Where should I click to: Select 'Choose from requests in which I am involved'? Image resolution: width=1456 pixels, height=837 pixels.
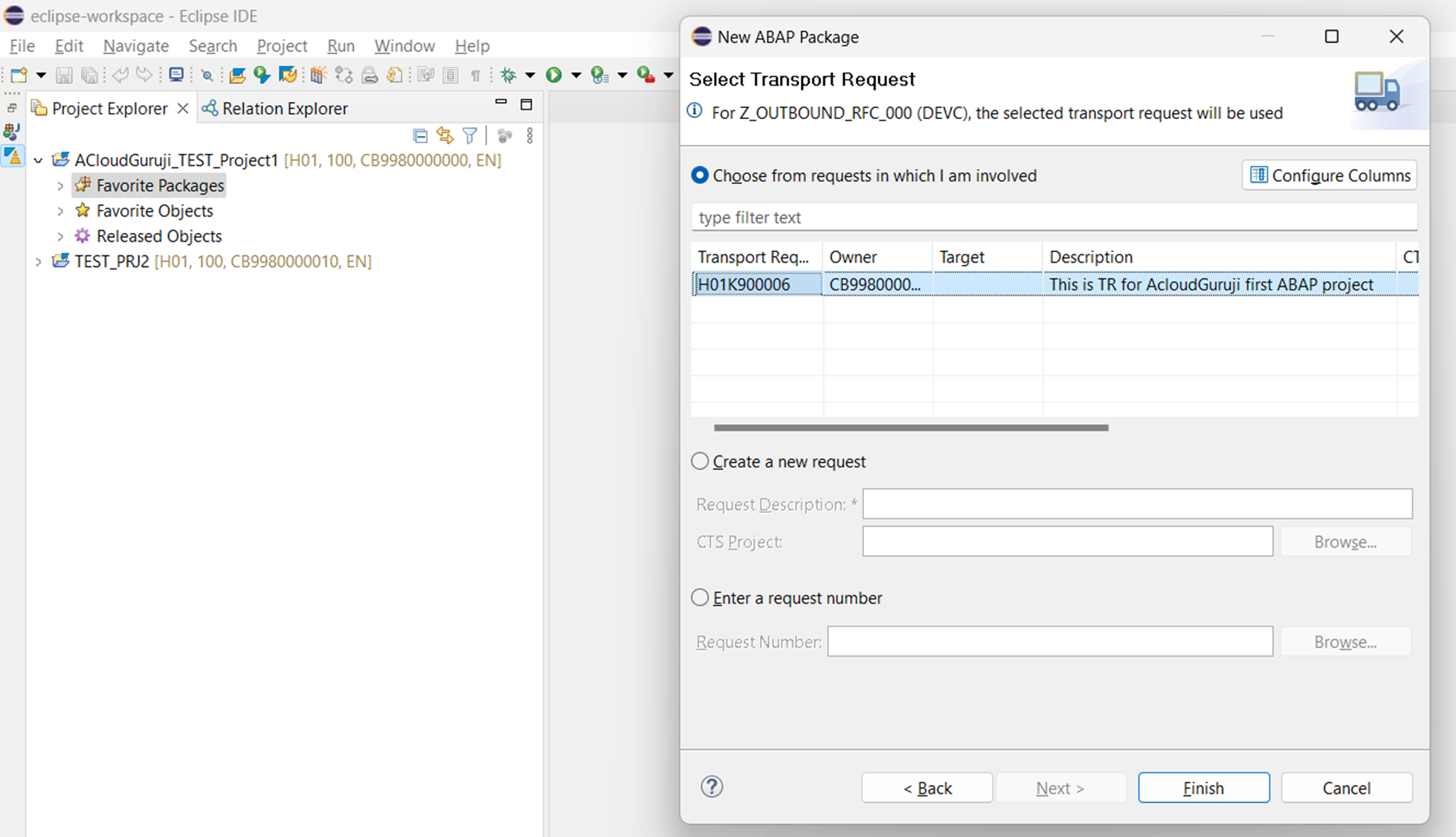pyautogui.click(x=700, y=176)
